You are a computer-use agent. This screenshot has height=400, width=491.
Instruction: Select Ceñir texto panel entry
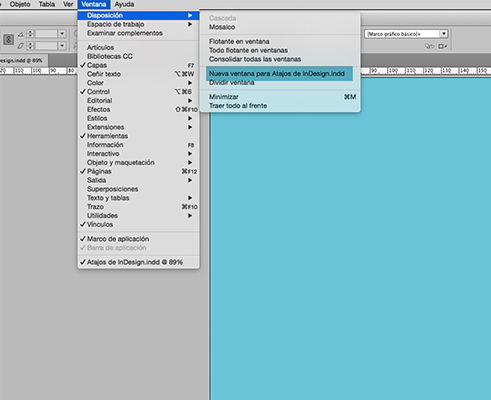138,74
